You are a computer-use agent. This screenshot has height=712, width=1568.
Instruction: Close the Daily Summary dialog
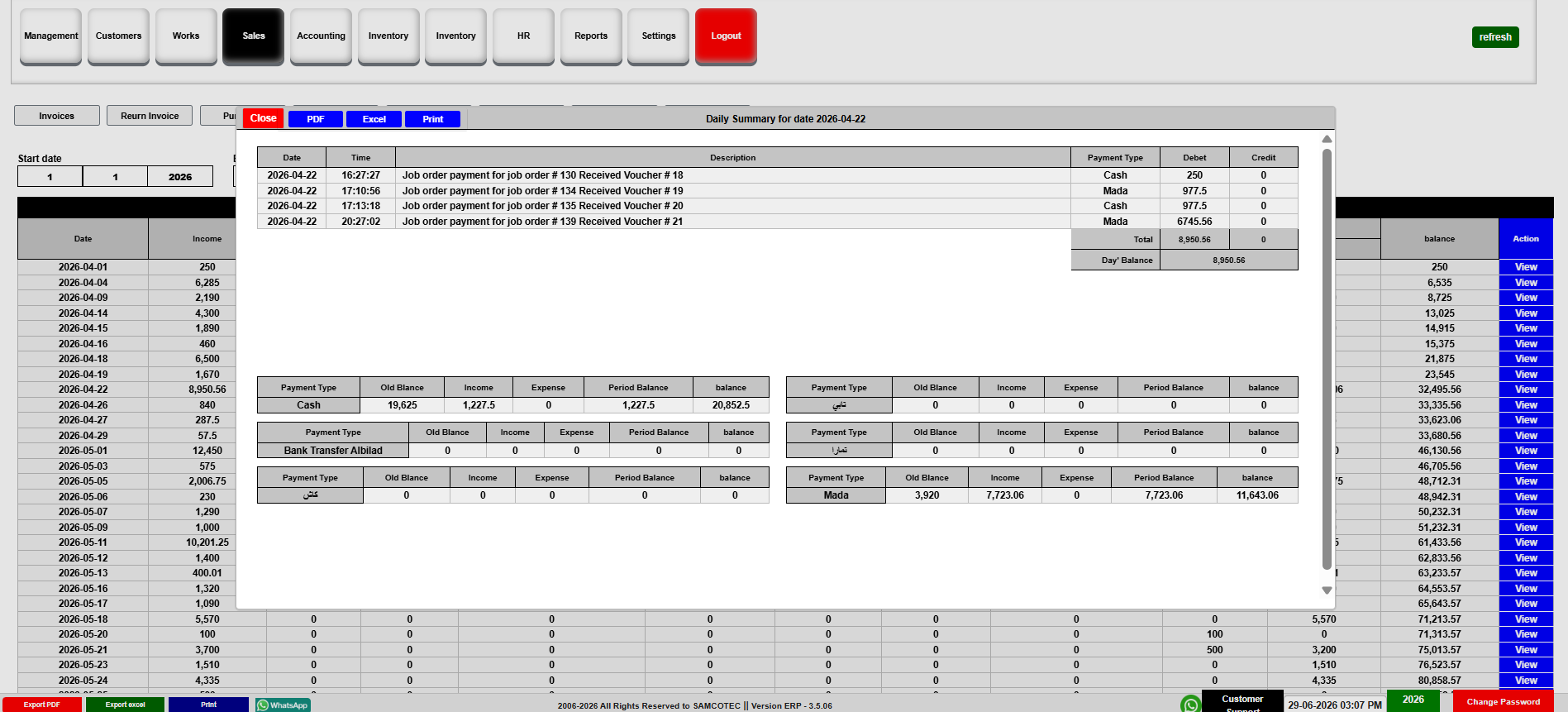click(263, 118)
